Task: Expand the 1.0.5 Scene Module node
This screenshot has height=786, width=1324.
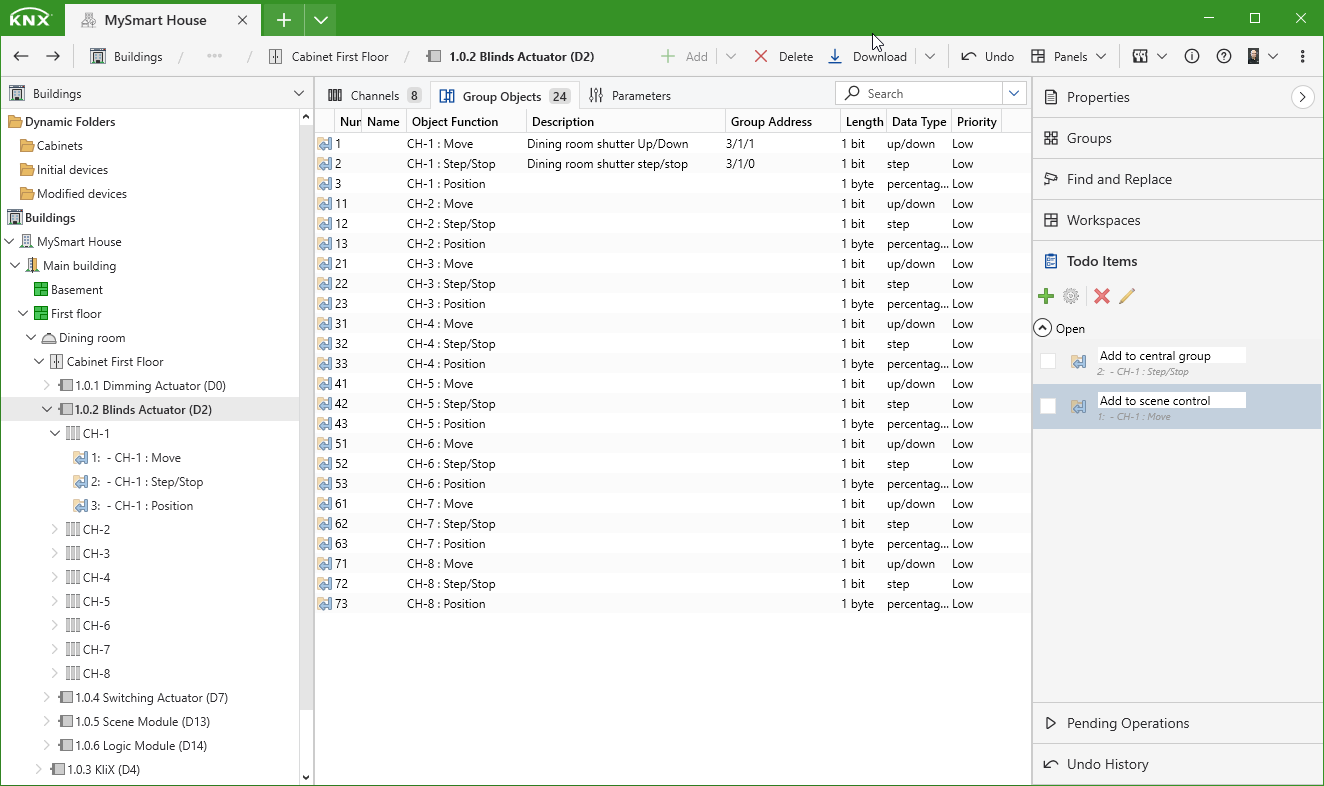Action: tap(47, 722)
